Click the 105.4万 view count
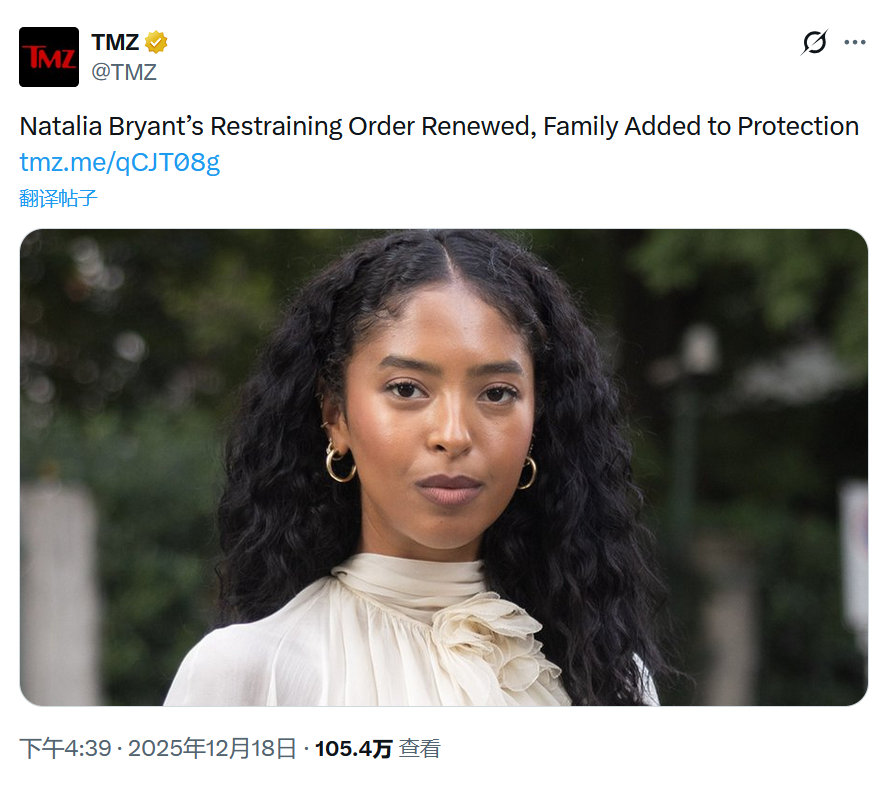The image size is (891, 786). pyautogui.click(x=353, y=748)
